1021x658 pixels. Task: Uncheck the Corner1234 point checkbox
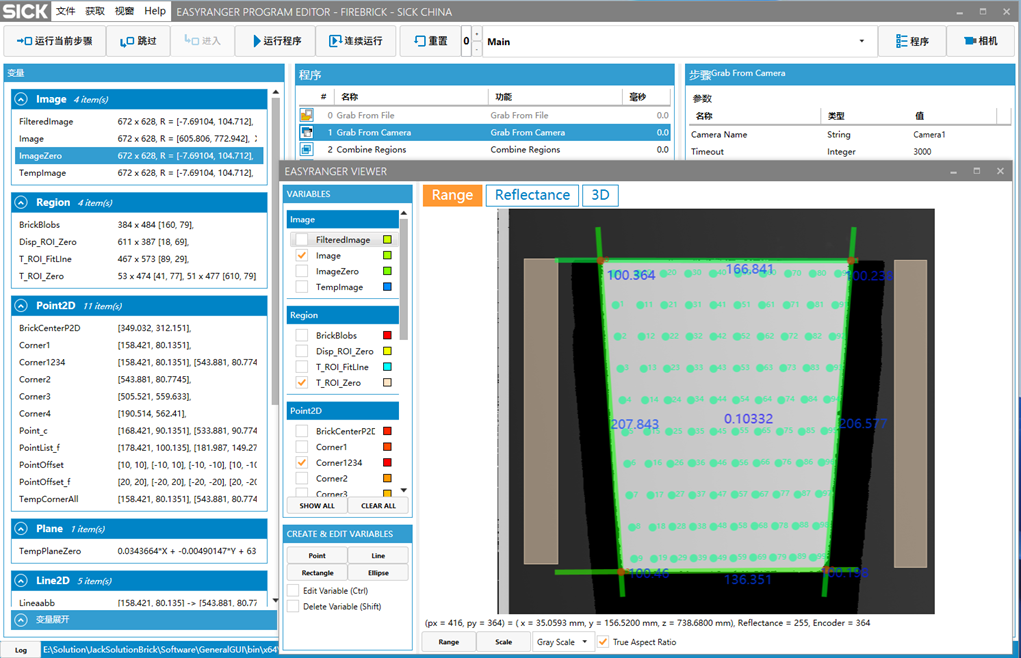click(301, 463)
